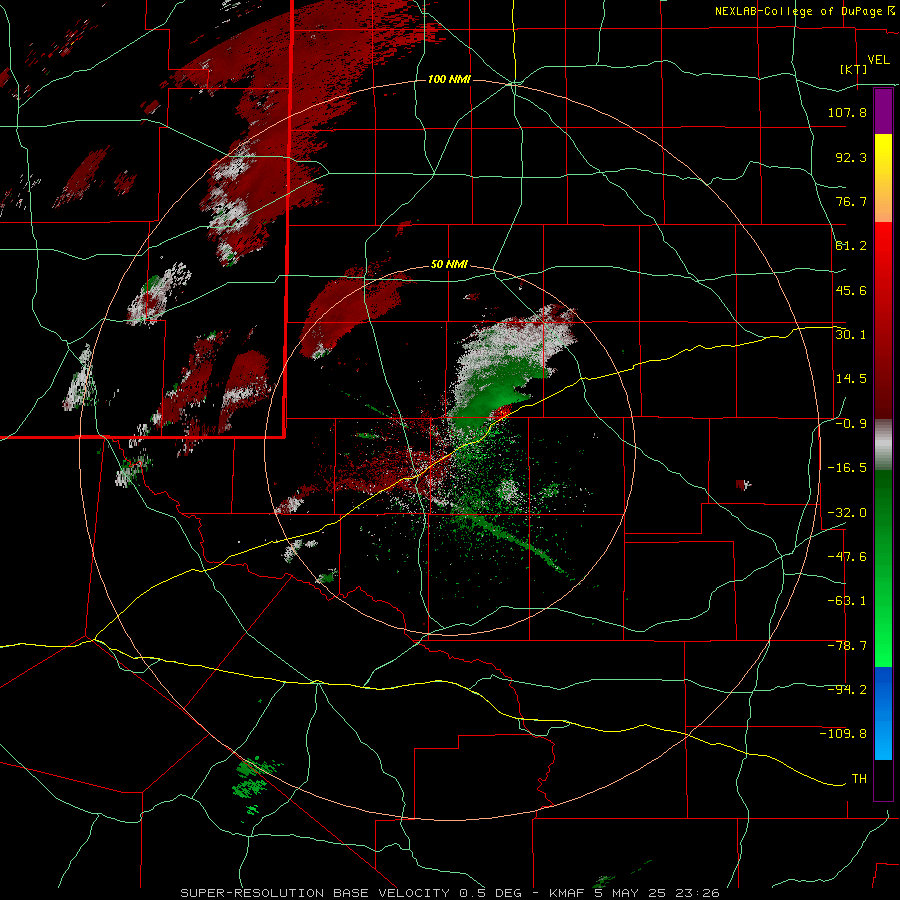
Task: Select the 30.1 legend value
Action: pyautogui.click(x=851, y=335)
